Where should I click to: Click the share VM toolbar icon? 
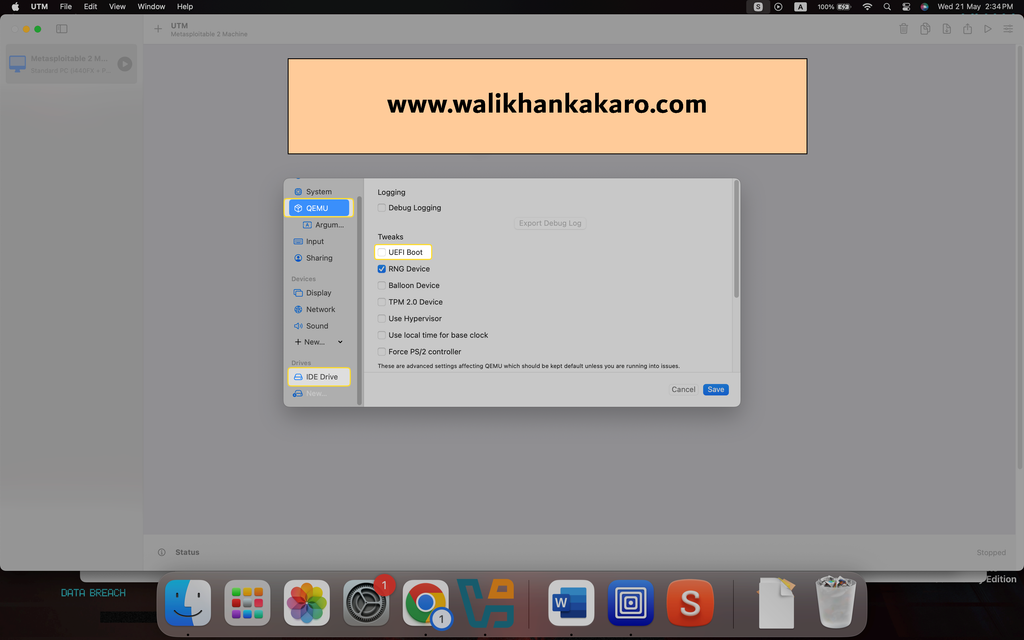coord(967,29)
